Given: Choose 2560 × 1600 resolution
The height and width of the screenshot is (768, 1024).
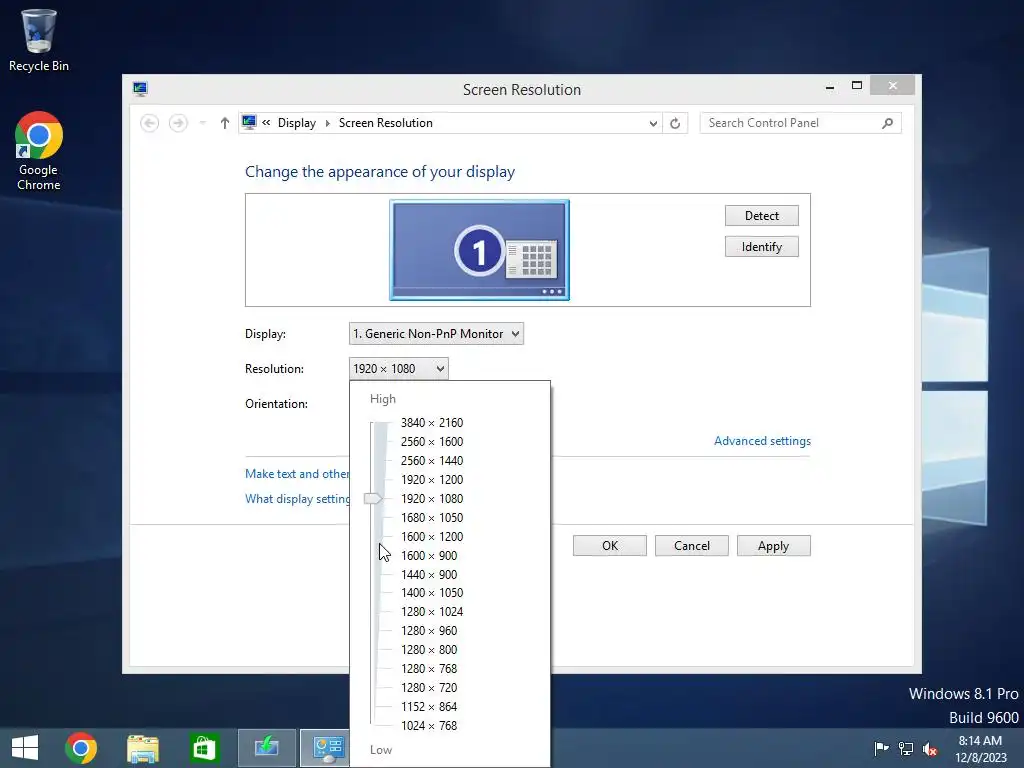Looking at the screenshot, I should coord(432,442).
